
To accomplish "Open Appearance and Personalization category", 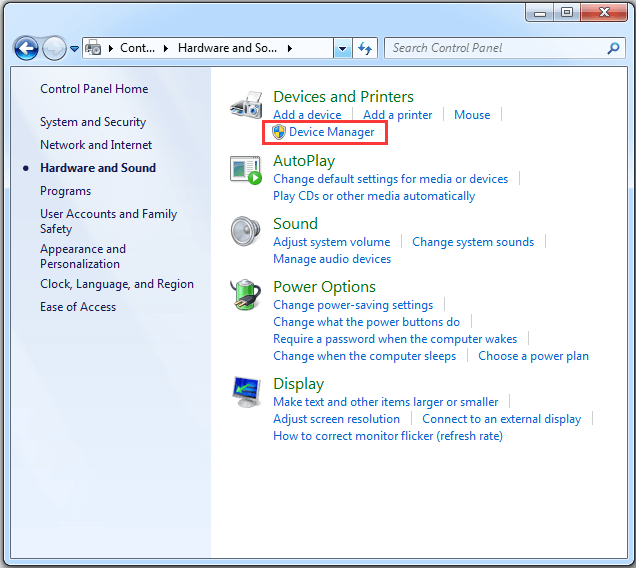I will (83, 256).
